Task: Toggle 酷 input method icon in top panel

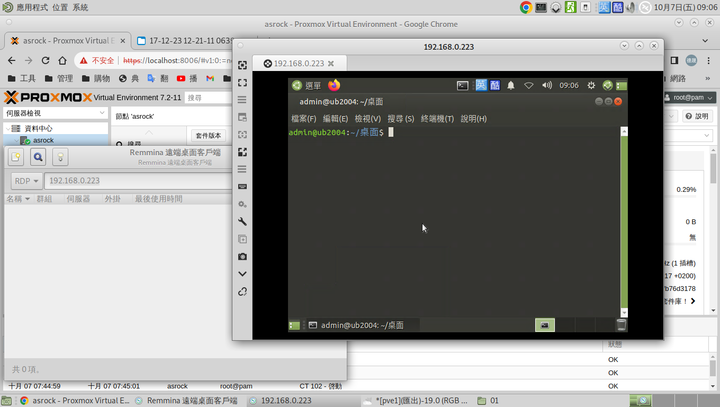Action: [x=618, y=7]
